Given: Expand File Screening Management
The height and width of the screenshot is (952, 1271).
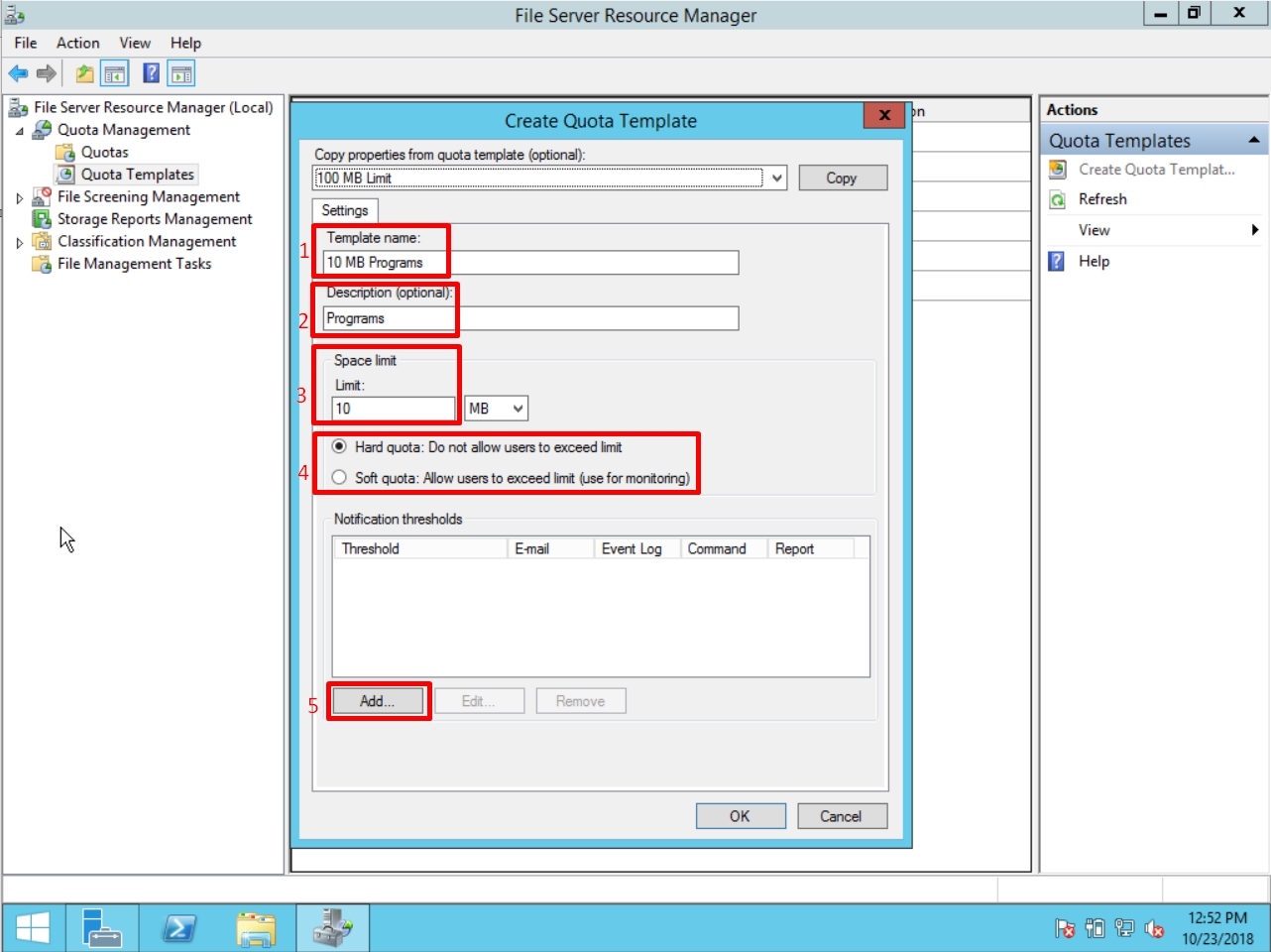Looking at the screenshot, I should [x=20, y=196].
